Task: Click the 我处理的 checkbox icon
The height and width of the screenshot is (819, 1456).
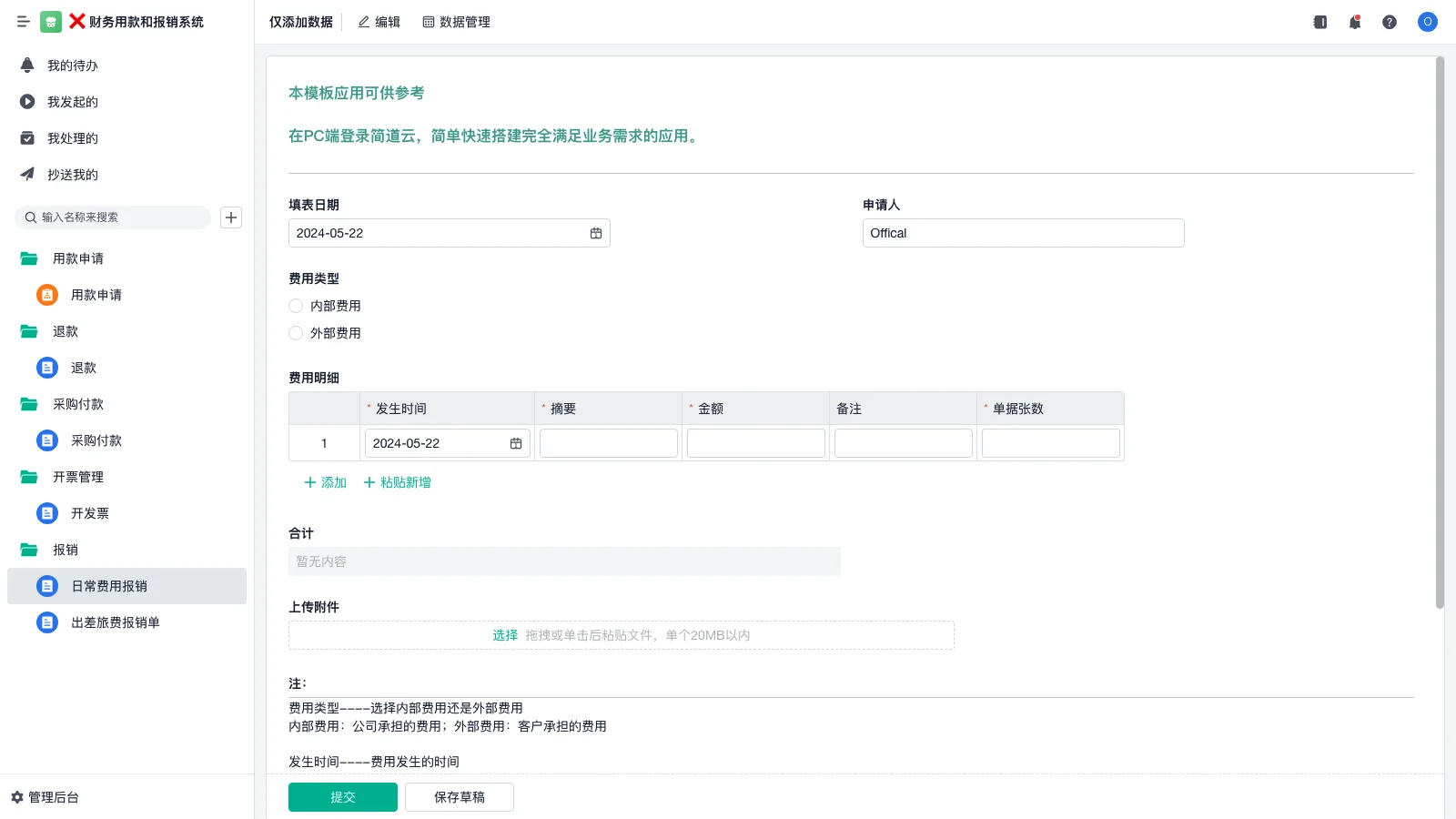Action: (27, 138)
